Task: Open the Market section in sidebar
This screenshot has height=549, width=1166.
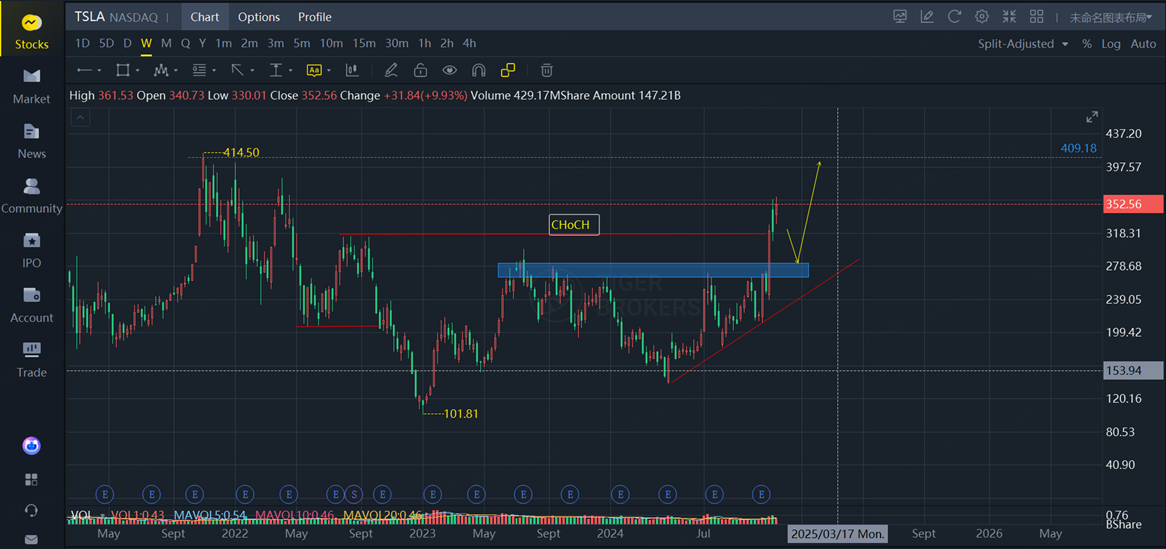Action: click(x=32, y=86)
